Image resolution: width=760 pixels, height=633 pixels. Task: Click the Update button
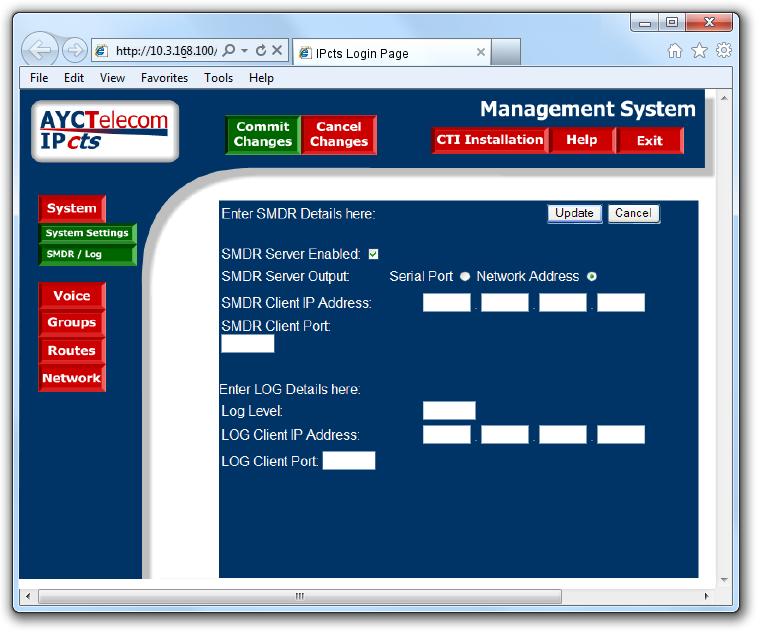coord(574,213)
